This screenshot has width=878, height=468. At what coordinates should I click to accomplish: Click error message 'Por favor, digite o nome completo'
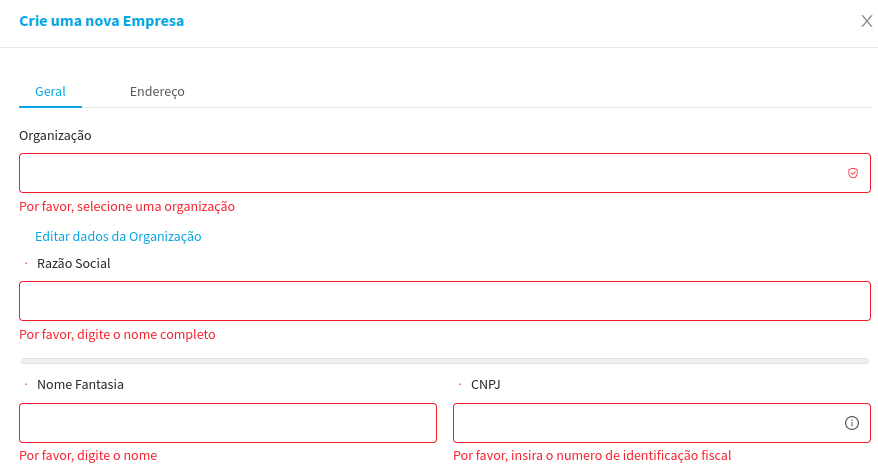tap(117, 334)
